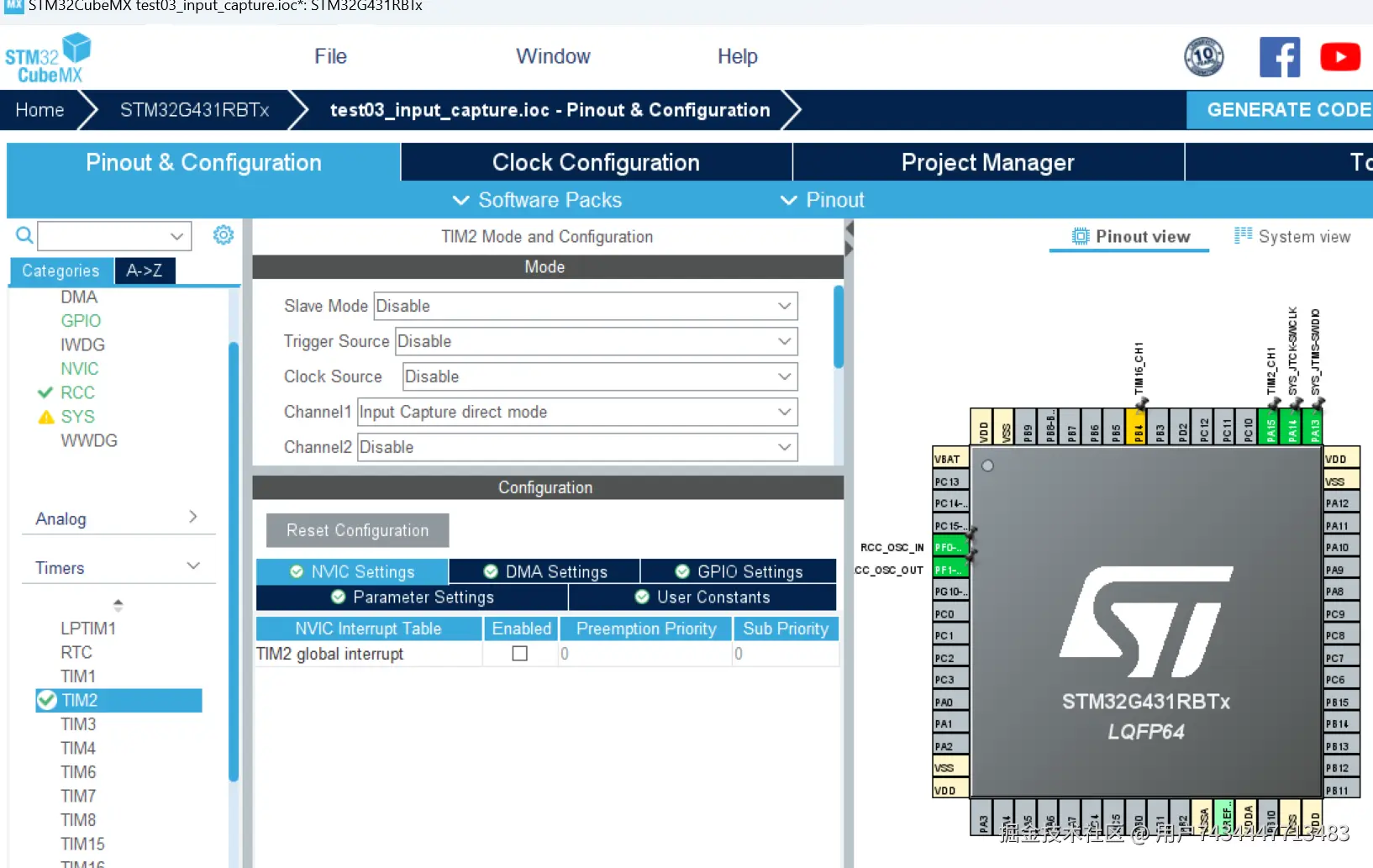Click the search magnifier icon
The image size is (1373, 868).
pos(24,235)
